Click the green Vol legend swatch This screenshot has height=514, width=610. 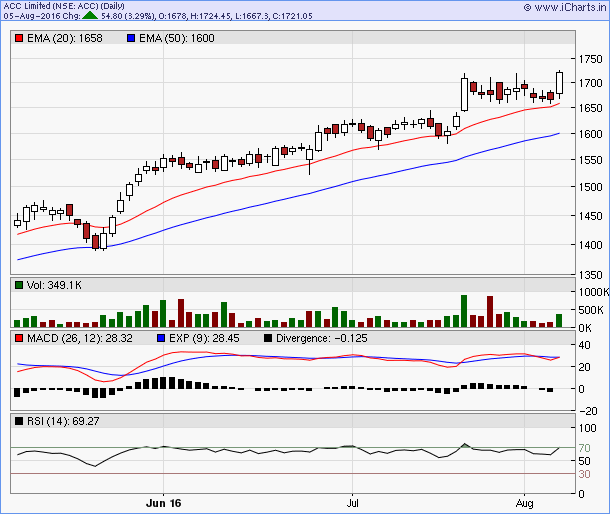pyautogui.click(x=19, y=285)
